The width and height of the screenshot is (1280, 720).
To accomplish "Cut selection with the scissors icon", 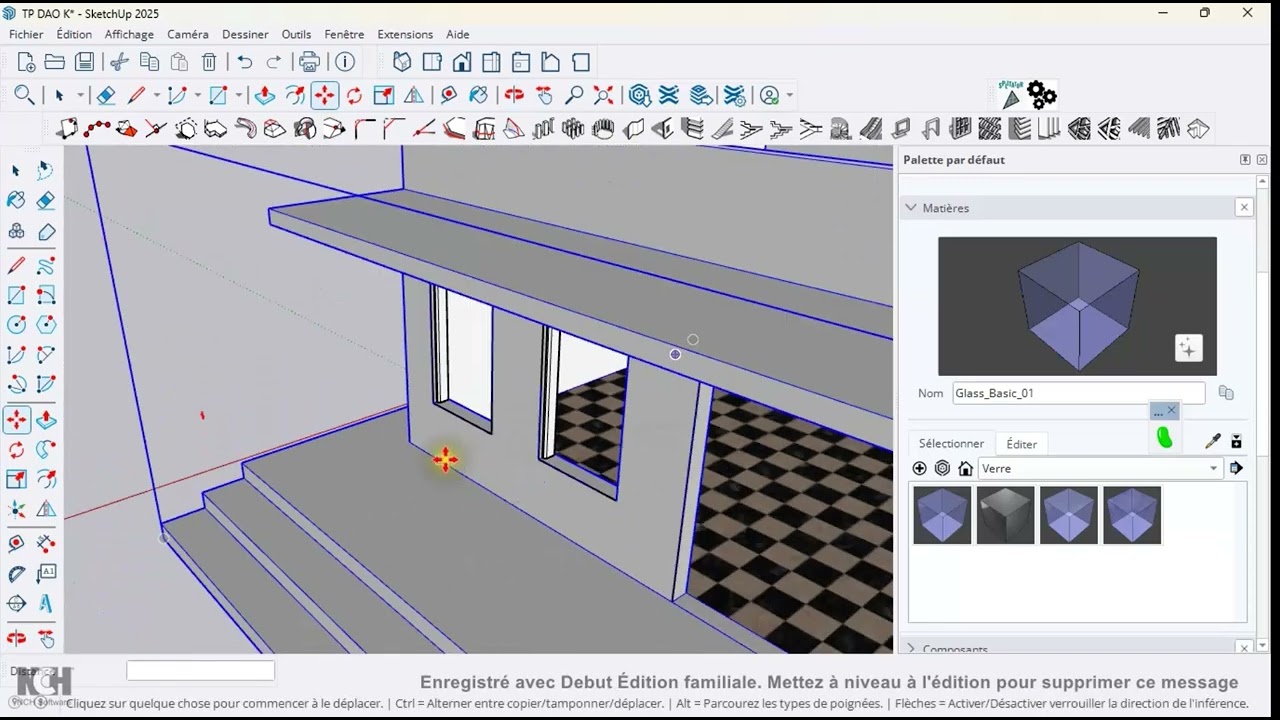I will (x=119, y=62).
